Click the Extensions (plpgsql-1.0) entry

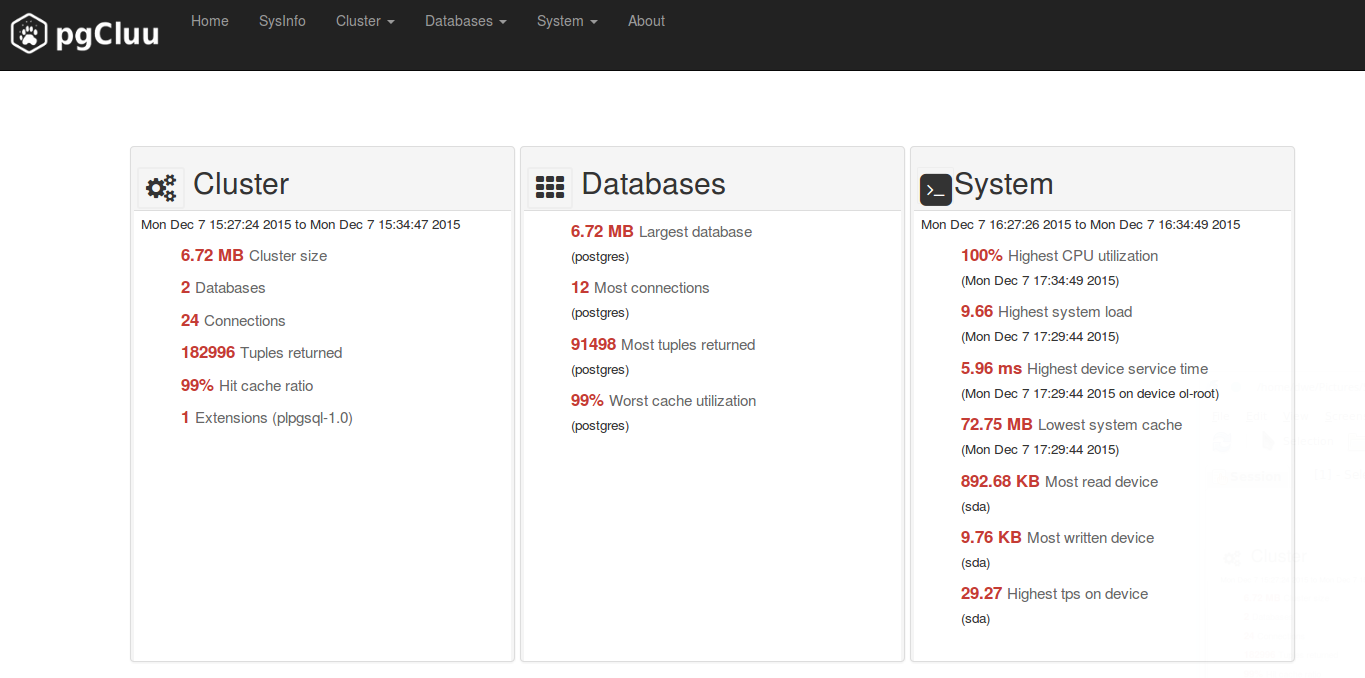tap(267, 418)
